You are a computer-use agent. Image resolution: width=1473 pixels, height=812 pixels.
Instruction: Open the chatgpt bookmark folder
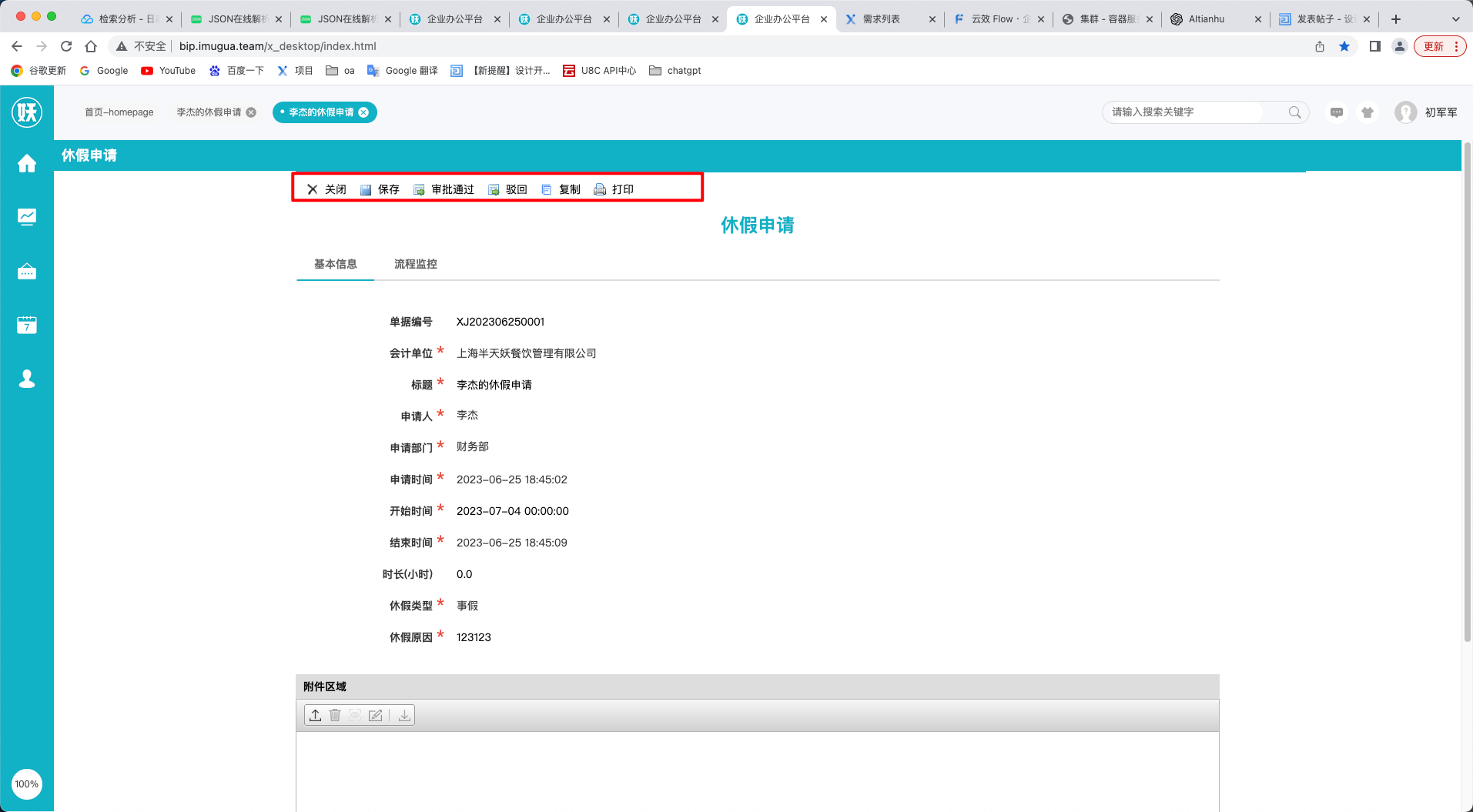[x=675, y=71]
